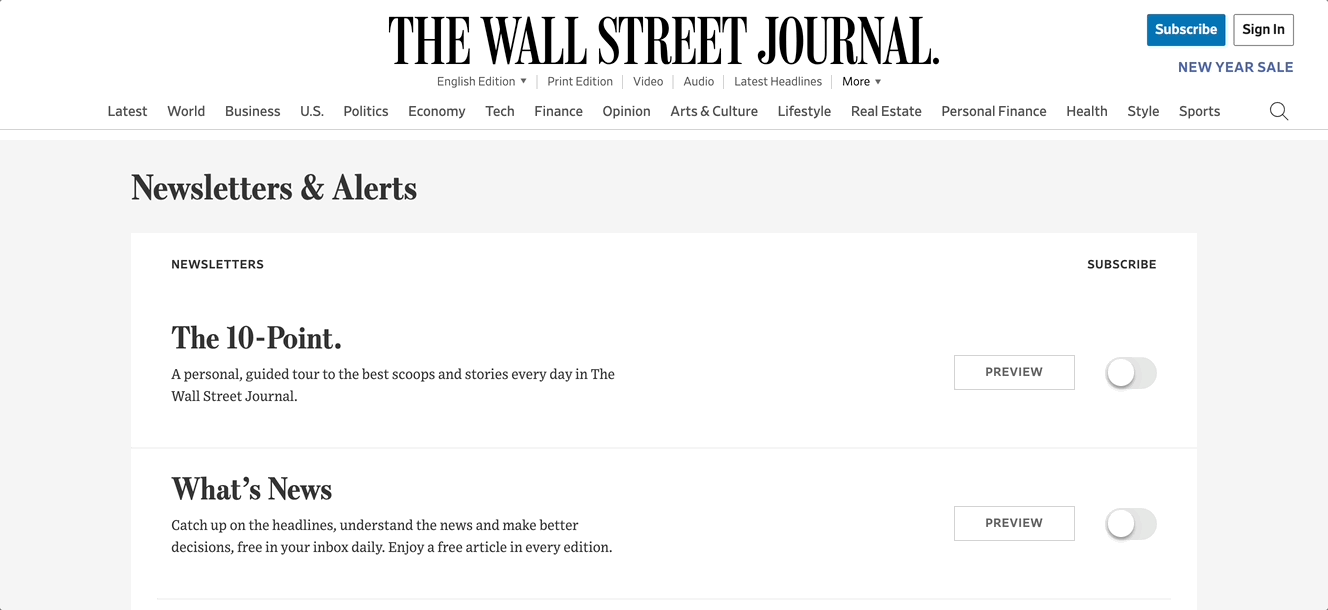Click The Wall Street Journal logo
Image resolution: width=1328 pixels, height=610 pixels.
[x=664, y=41]
